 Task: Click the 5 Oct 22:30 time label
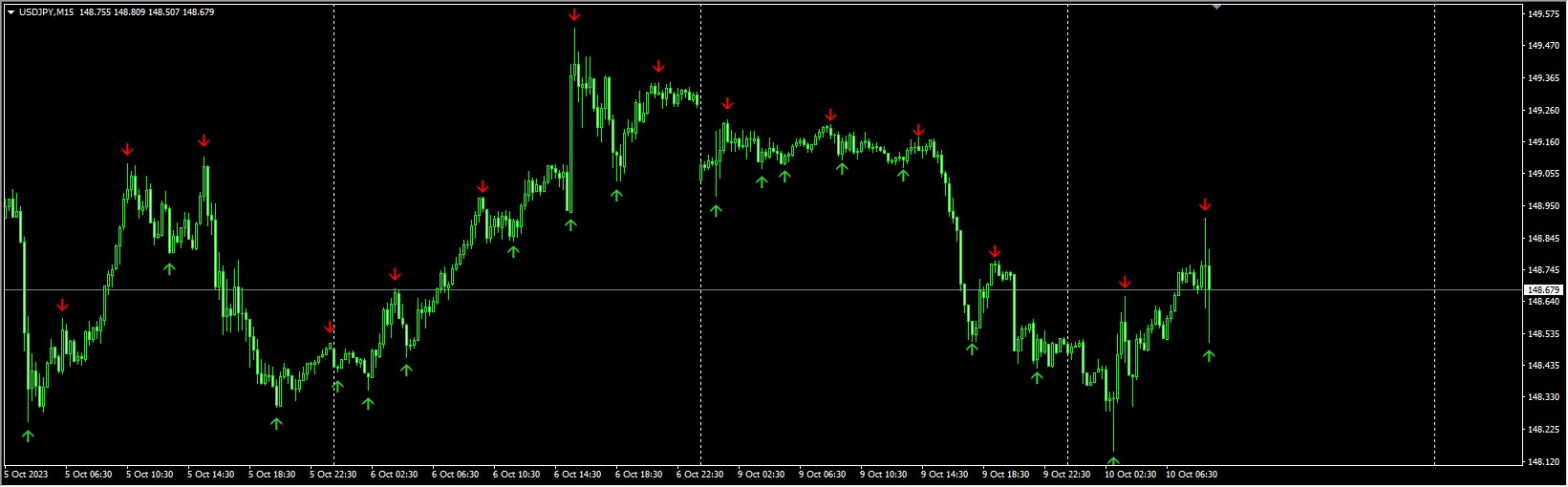click(333, 474)
